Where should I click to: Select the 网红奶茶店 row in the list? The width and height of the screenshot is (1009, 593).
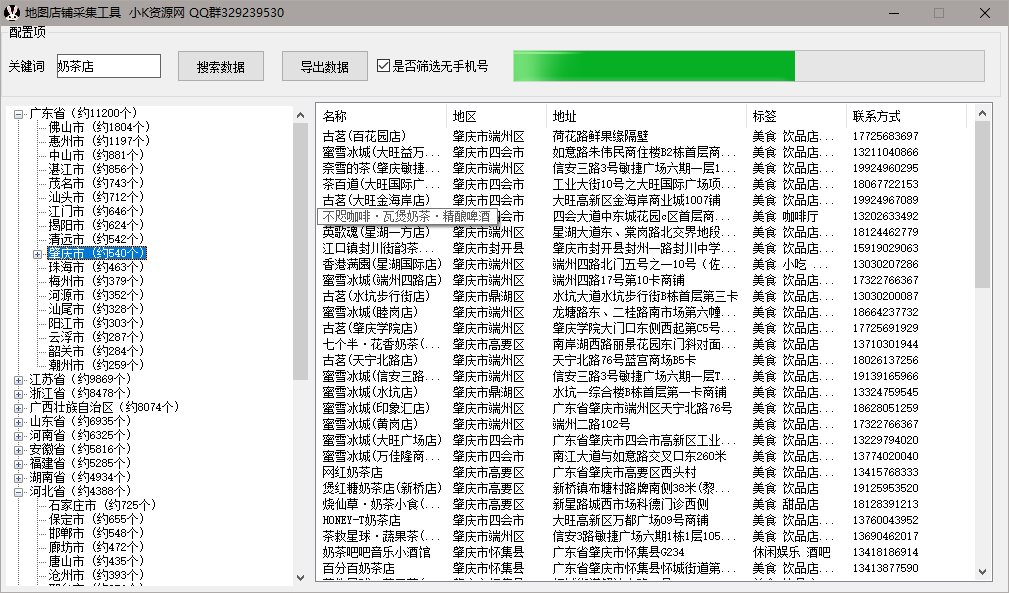[353, 472]
